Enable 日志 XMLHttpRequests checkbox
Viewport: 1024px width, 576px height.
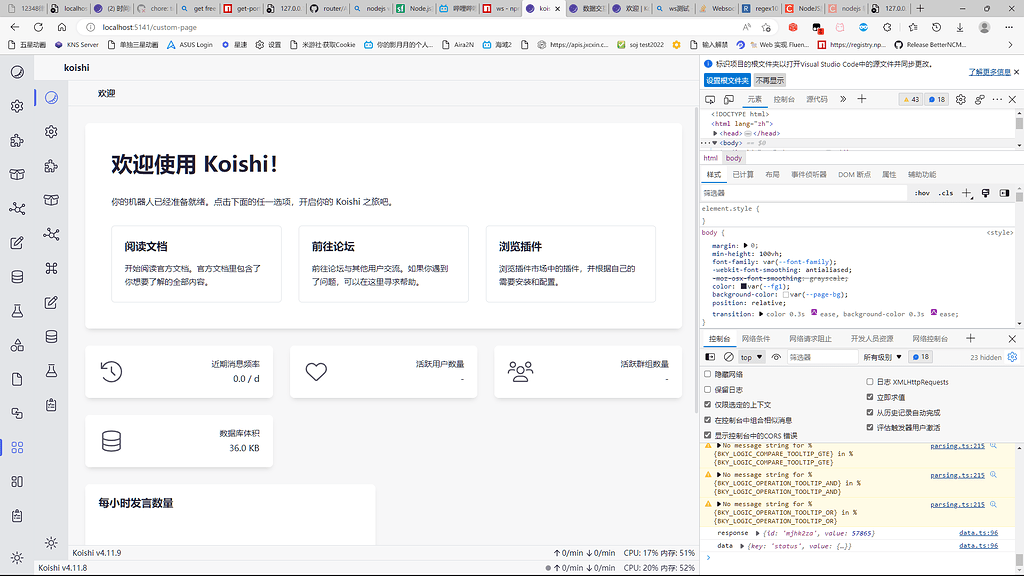click(870, 381)
